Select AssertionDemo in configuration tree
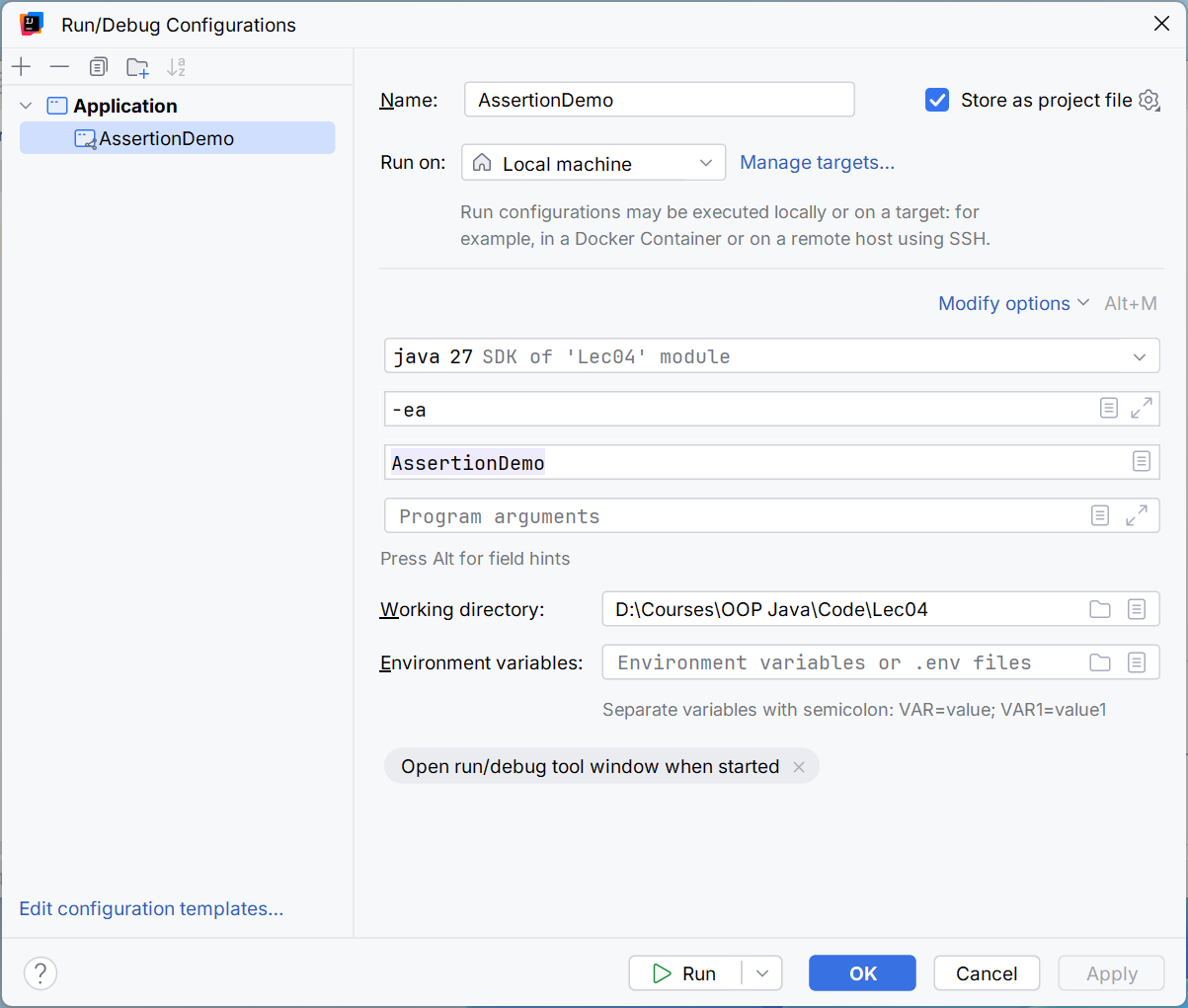 [x=177, y=138]
